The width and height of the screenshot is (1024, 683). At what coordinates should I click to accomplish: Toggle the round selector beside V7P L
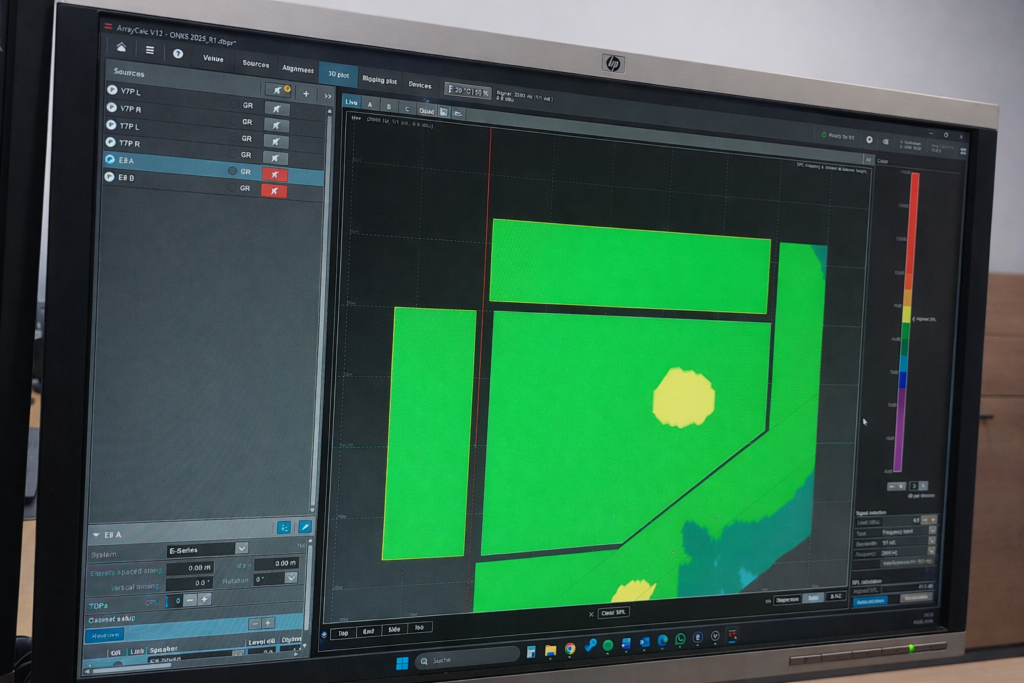112,90
